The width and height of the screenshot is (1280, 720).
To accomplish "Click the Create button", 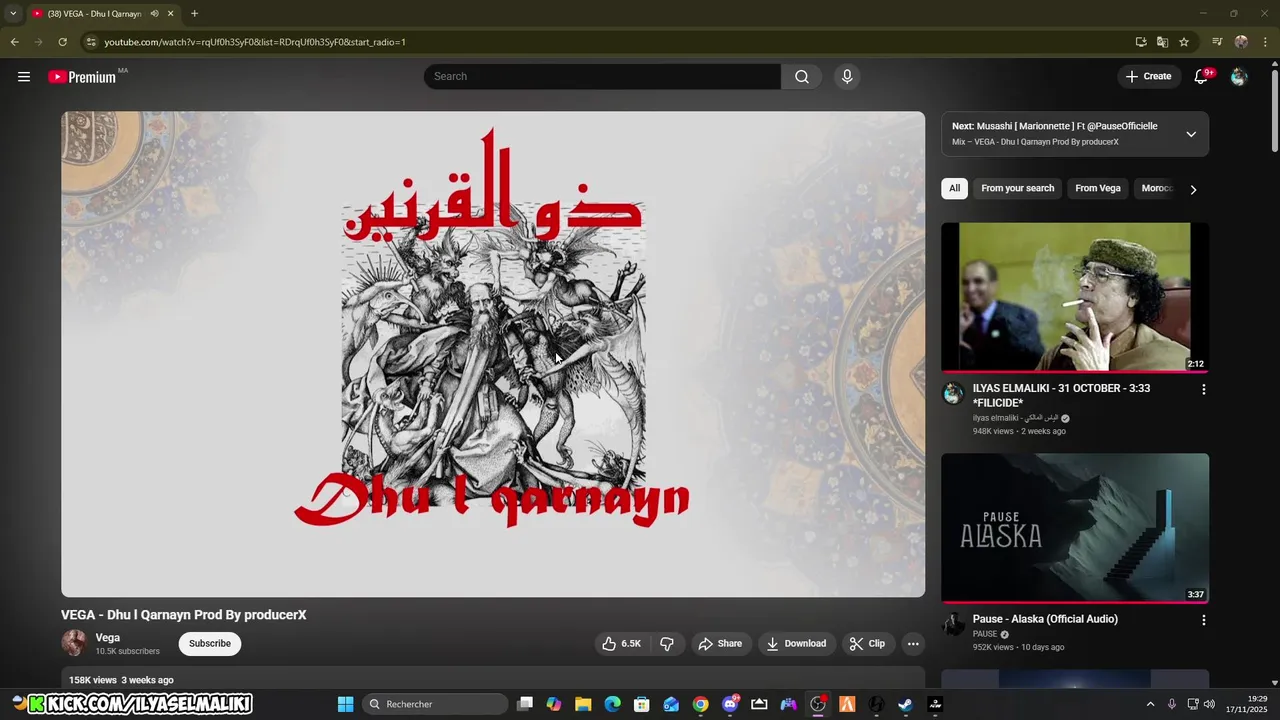I will coord(1148,77).
